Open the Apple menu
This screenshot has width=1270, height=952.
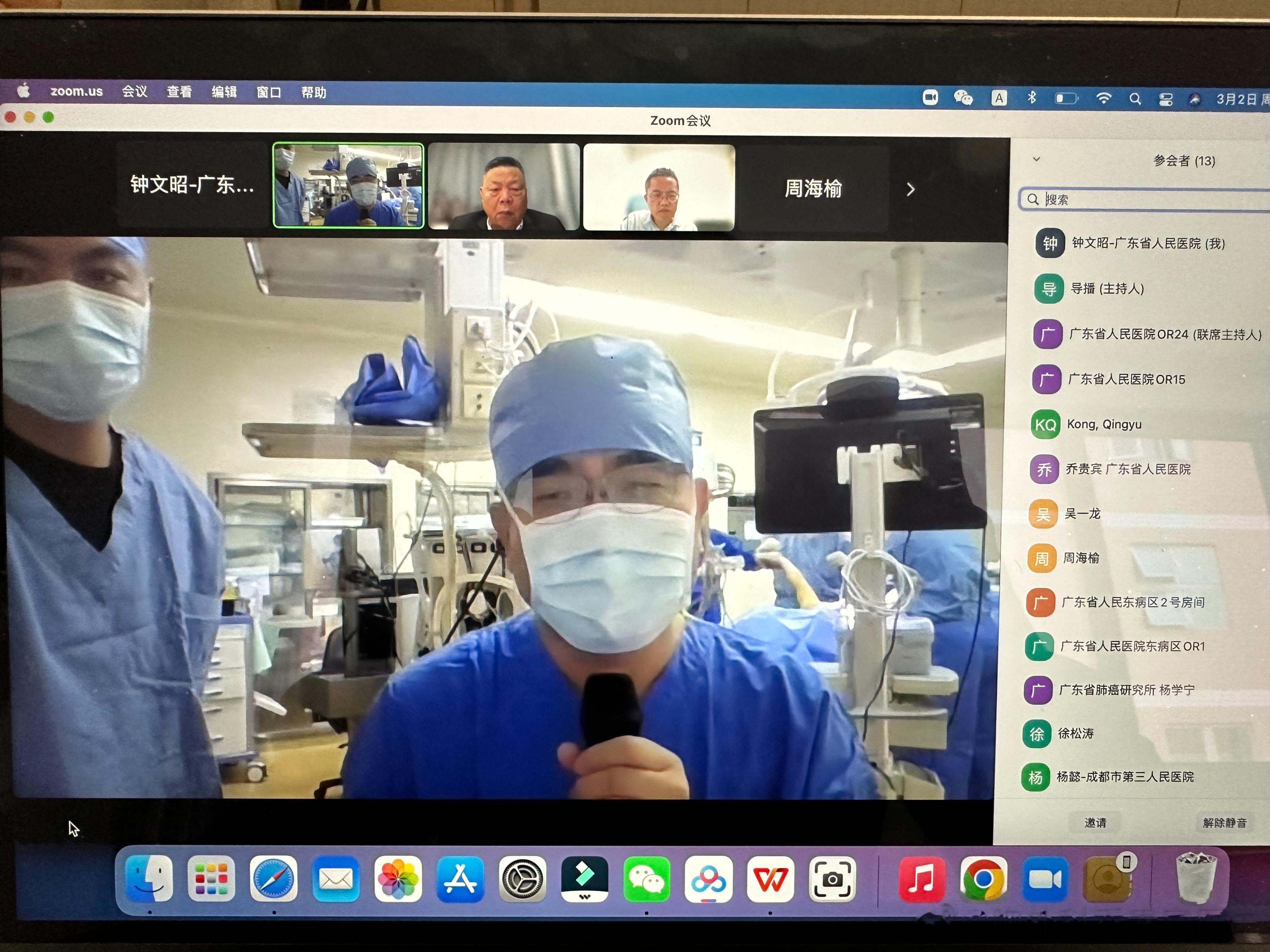tap(24, 91)
